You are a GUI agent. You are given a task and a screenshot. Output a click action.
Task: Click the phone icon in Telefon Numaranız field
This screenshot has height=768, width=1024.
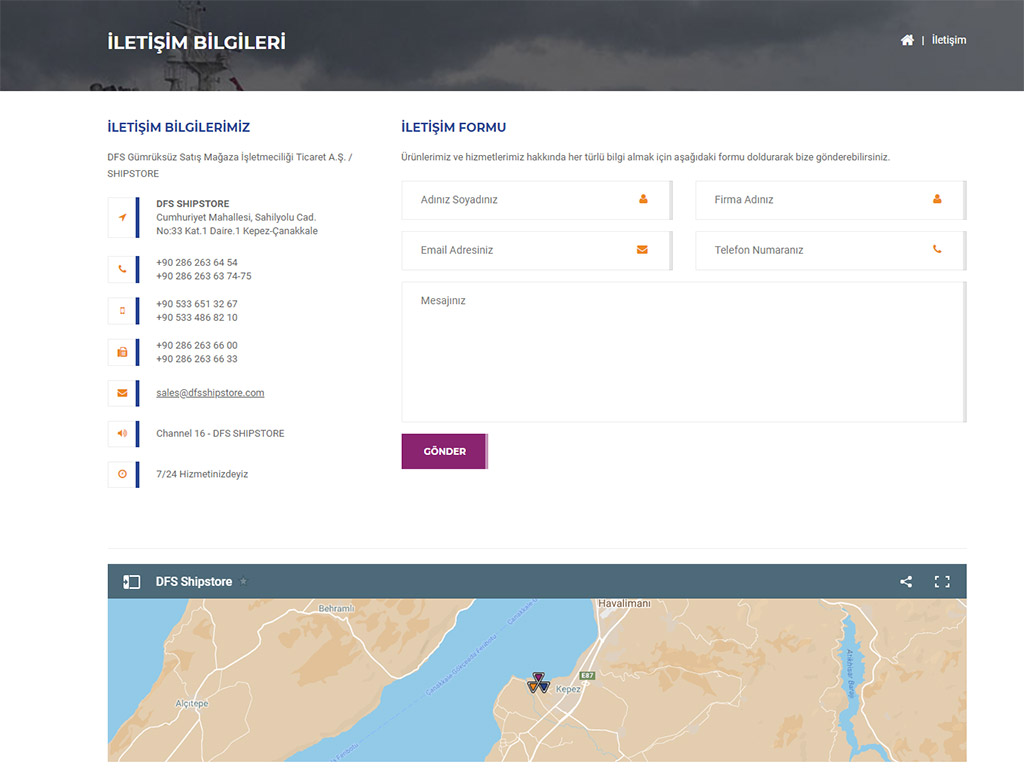pyautogui.click(x=937, y=249)
